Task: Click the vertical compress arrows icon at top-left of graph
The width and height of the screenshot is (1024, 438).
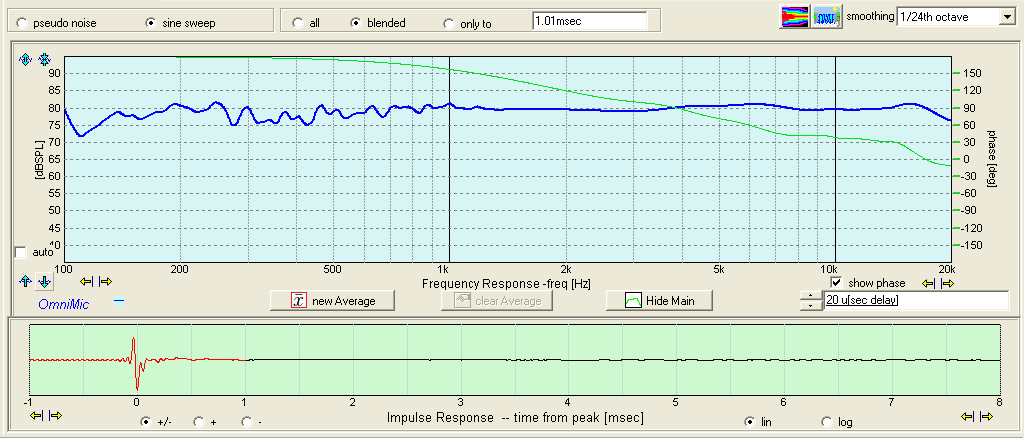Action: point(44,60)
